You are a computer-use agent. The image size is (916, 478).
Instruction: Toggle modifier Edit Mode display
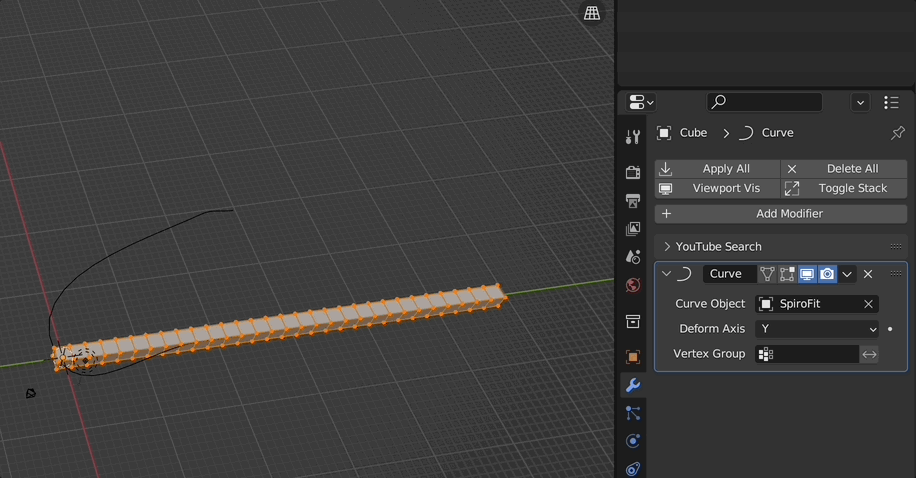click(787, 274)
